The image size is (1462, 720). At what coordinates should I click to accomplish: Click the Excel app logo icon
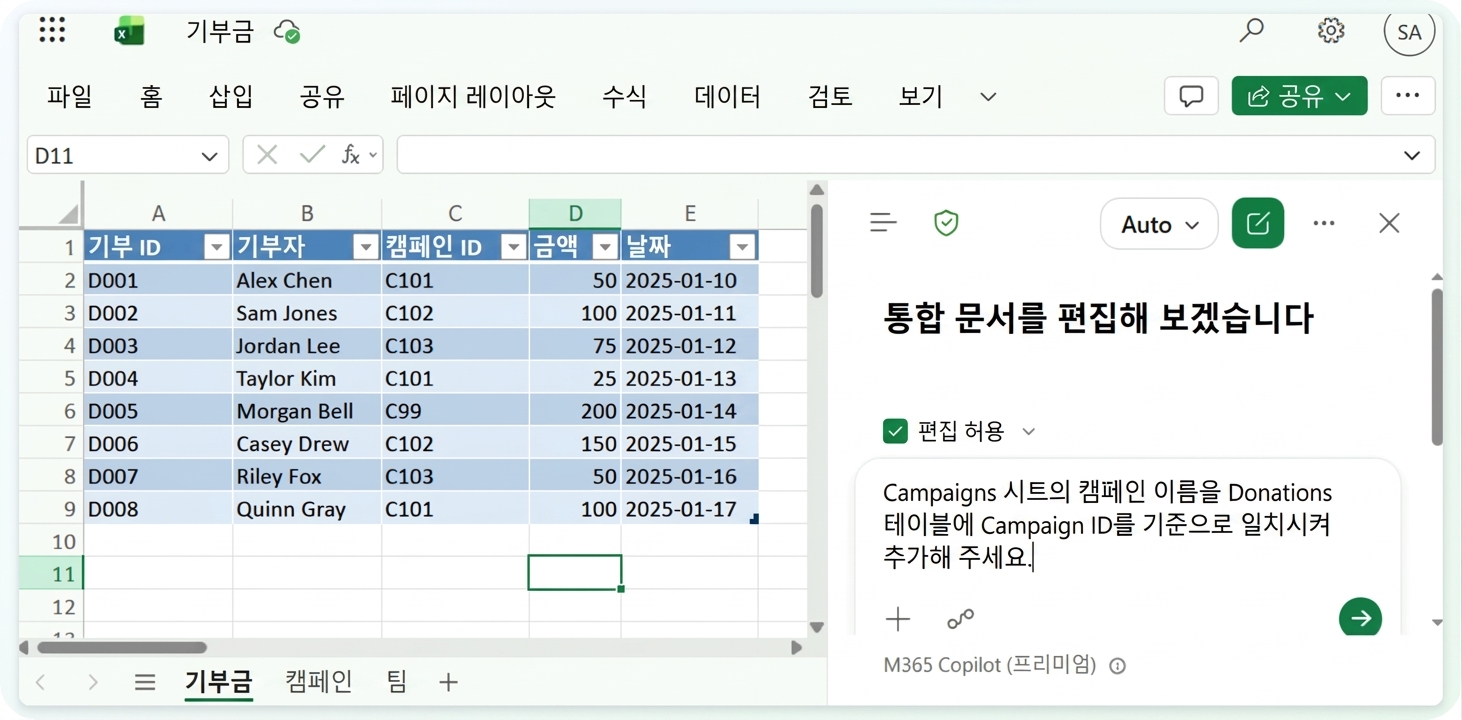[x=129, y=32]
